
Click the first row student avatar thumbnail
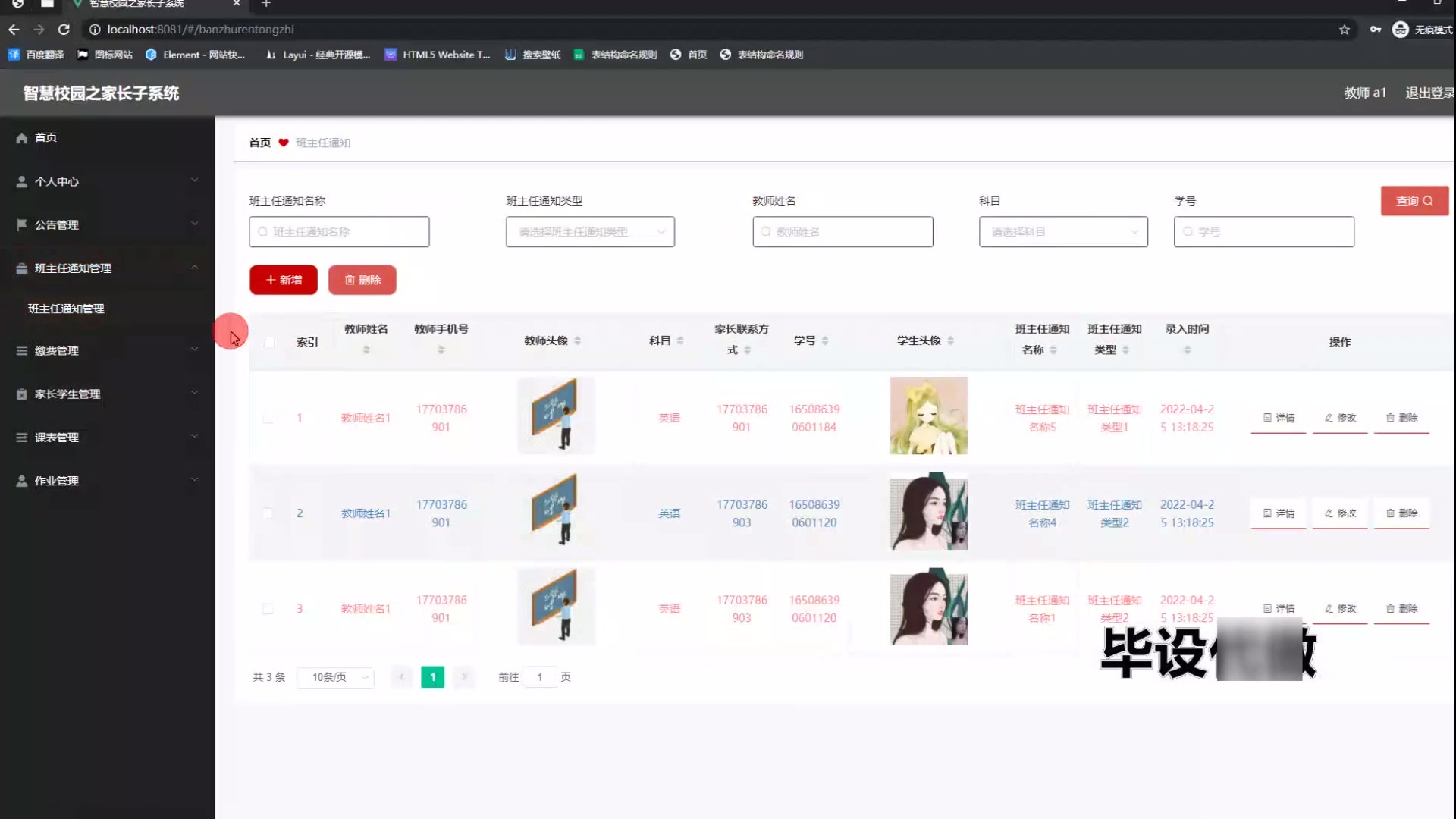tap(928, 416)
